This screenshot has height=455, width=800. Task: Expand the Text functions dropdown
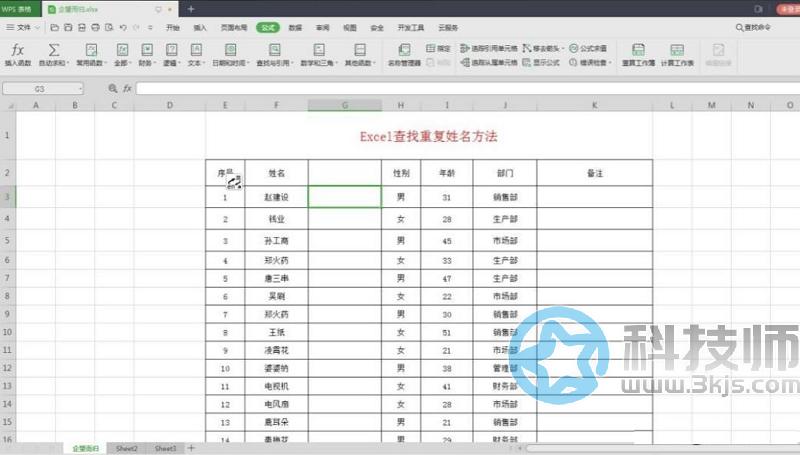point(196,55)
